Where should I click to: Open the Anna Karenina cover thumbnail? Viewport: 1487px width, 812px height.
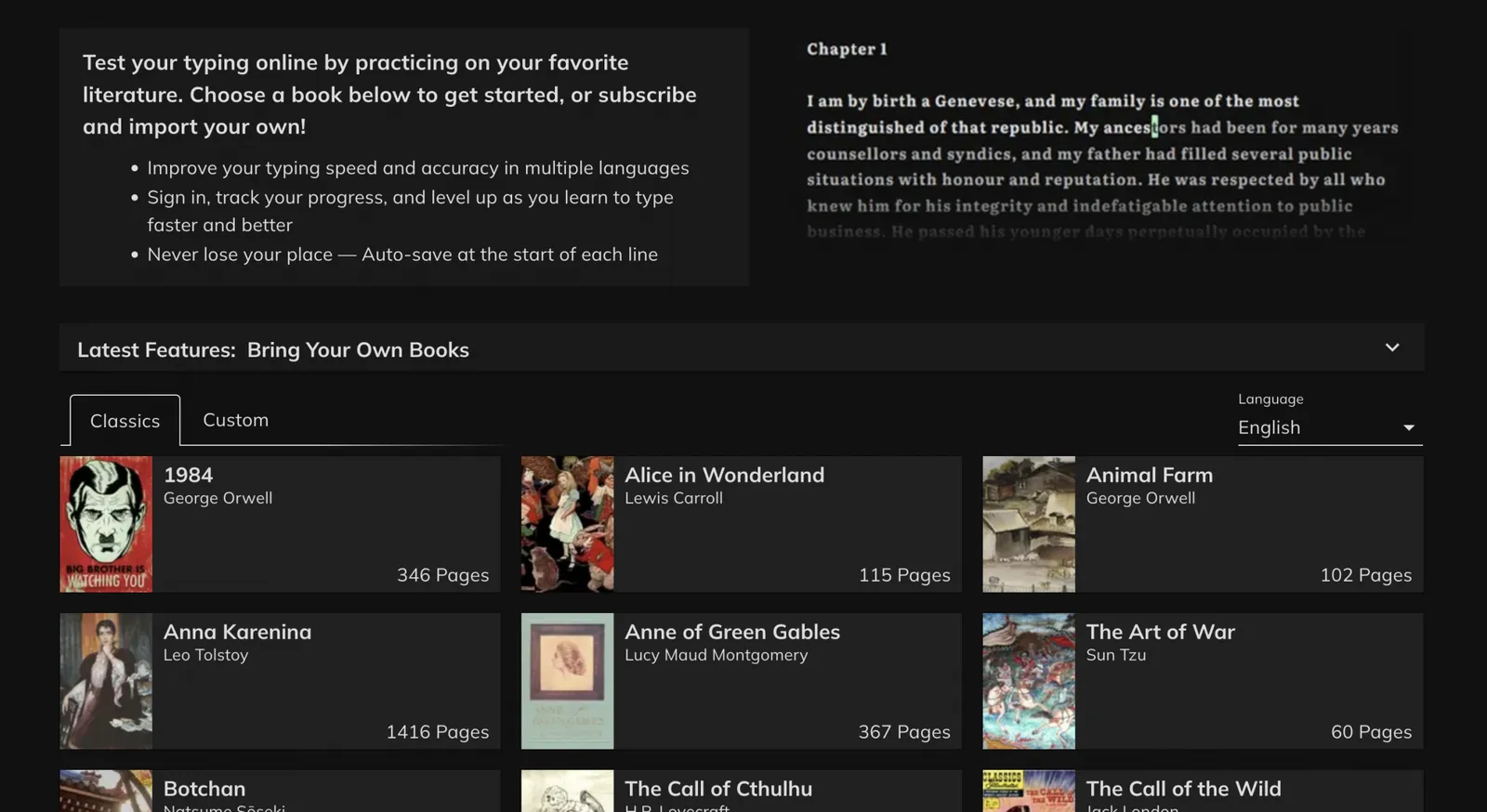click(106, 681)
